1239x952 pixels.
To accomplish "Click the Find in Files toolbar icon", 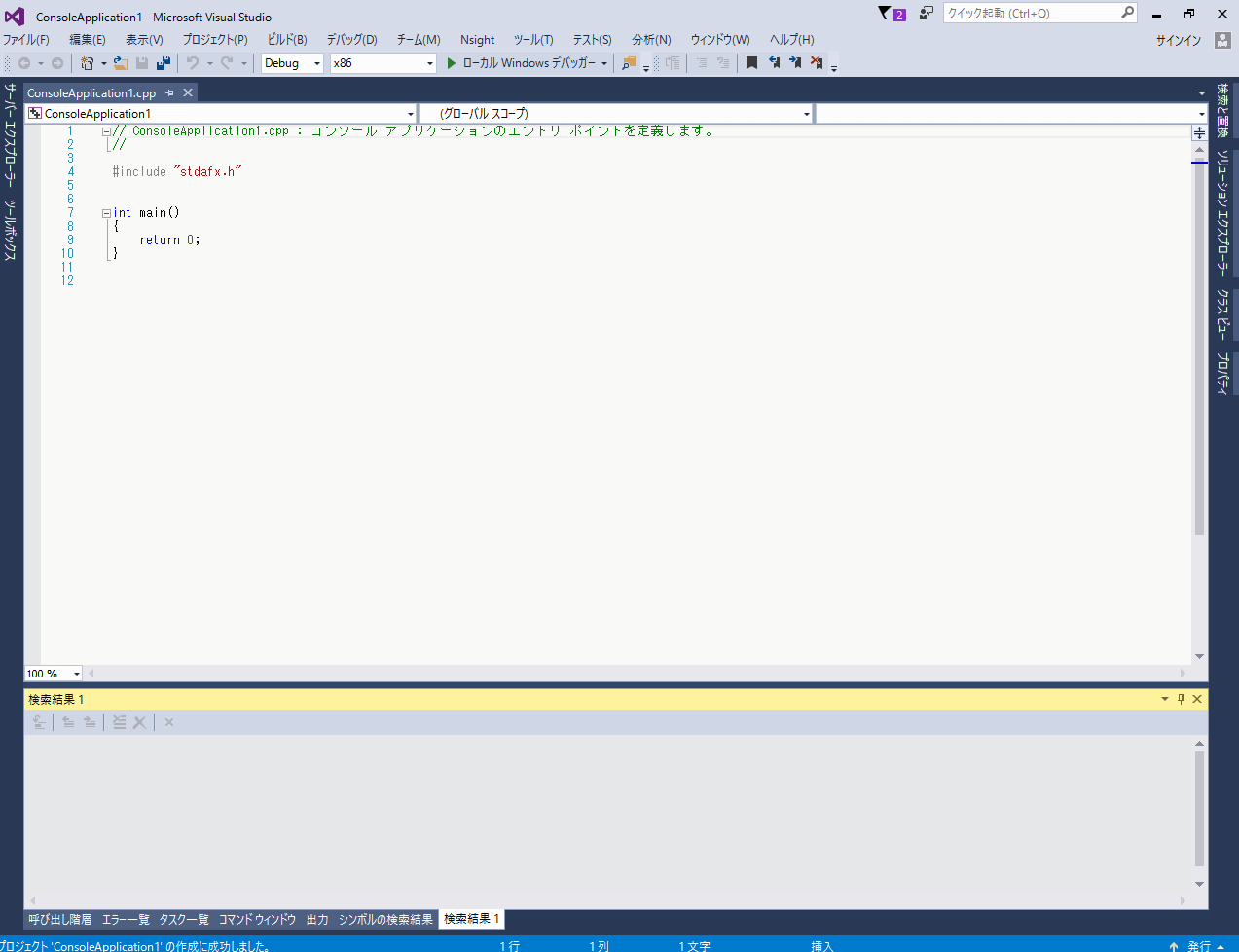I will tap(629, 63).
